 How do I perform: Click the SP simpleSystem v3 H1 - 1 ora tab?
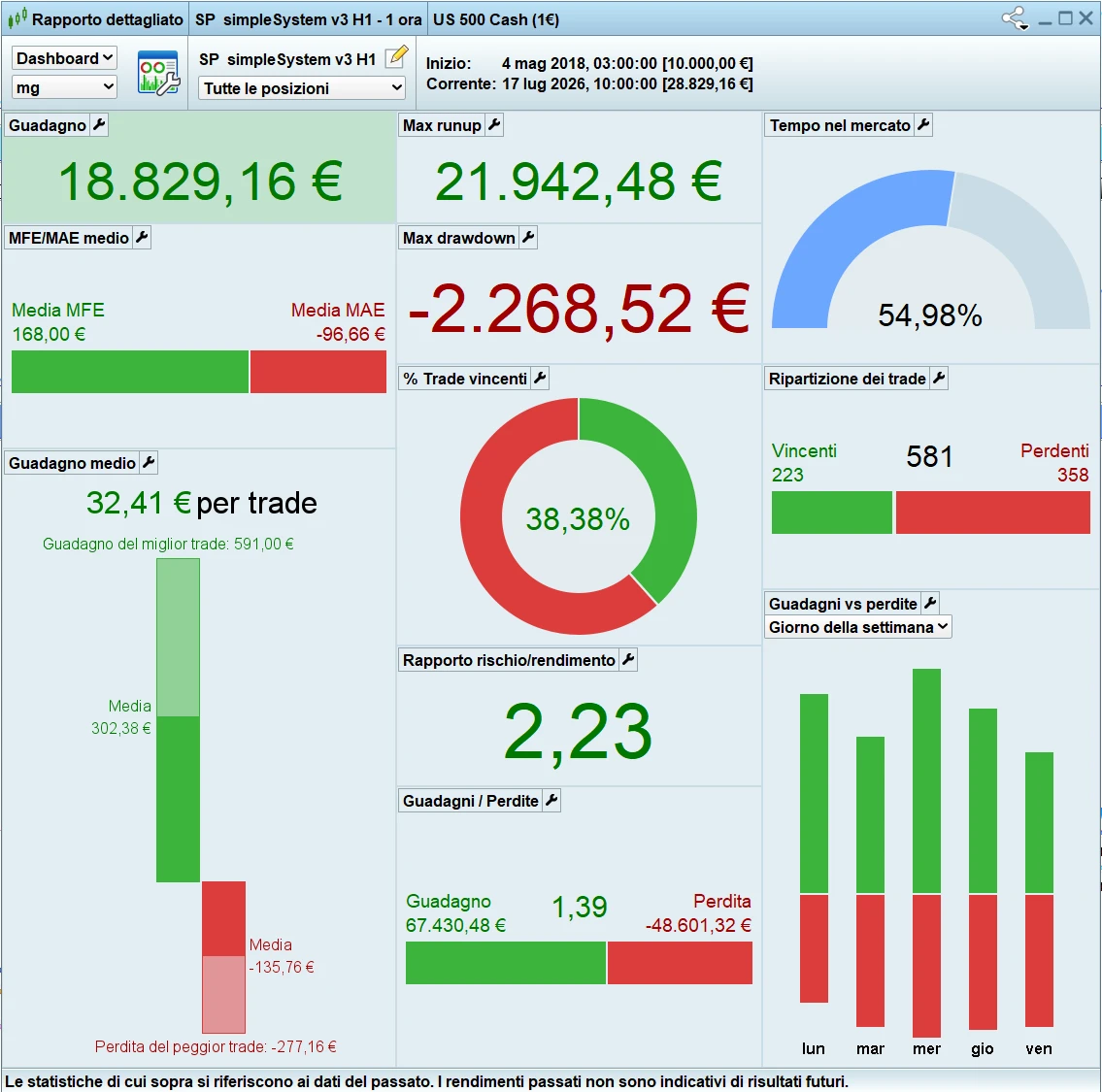pyautogui.click(x=309, y=19)
